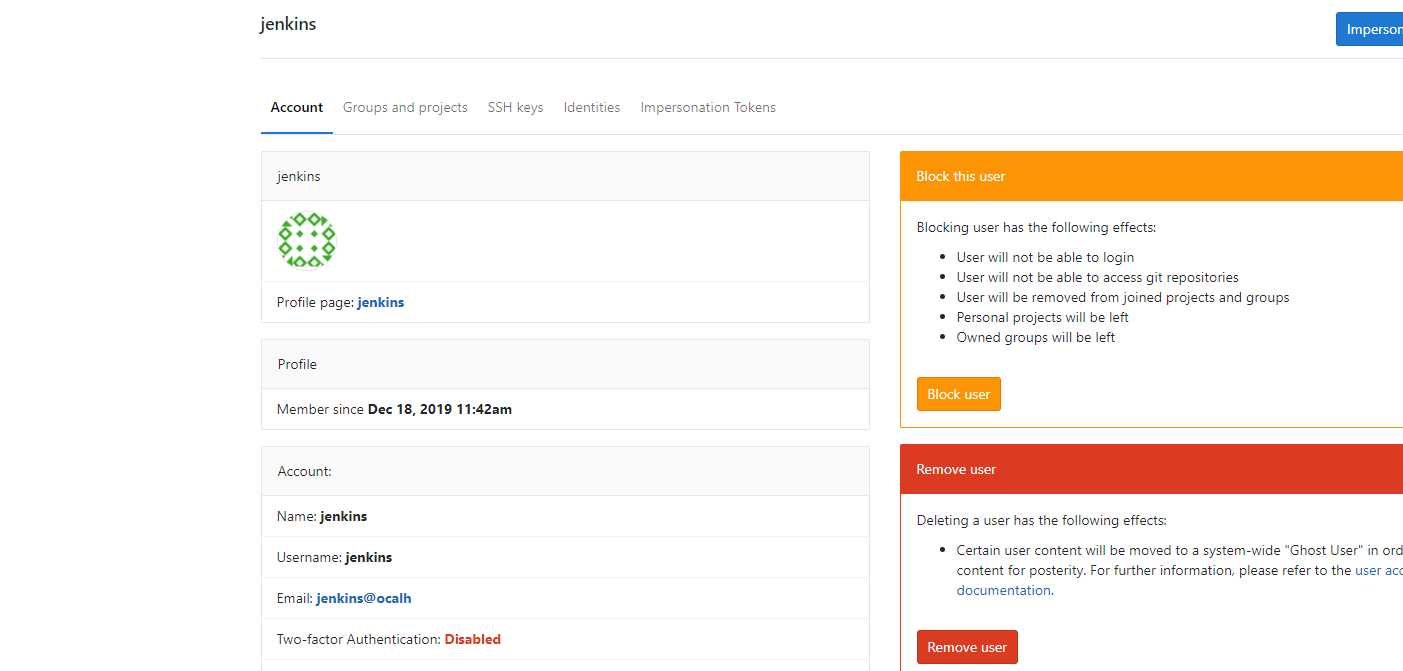Click the jenkins card header above avatar

click(565, 176)
